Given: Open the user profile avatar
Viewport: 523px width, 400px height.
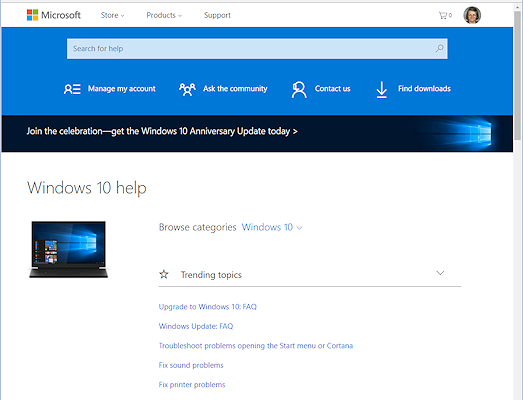Looking at the screenshot, I should pos(472,15).
